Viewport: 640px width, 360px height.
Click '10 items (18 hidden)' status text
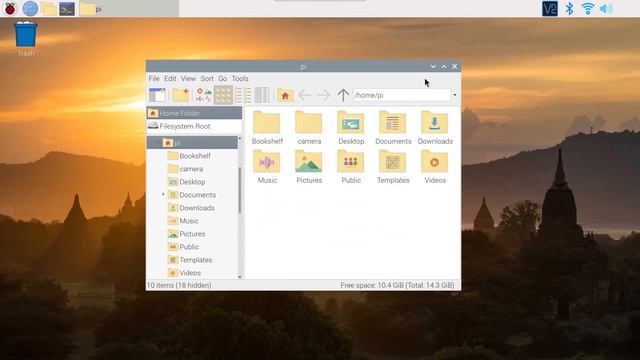coord(179,285)
